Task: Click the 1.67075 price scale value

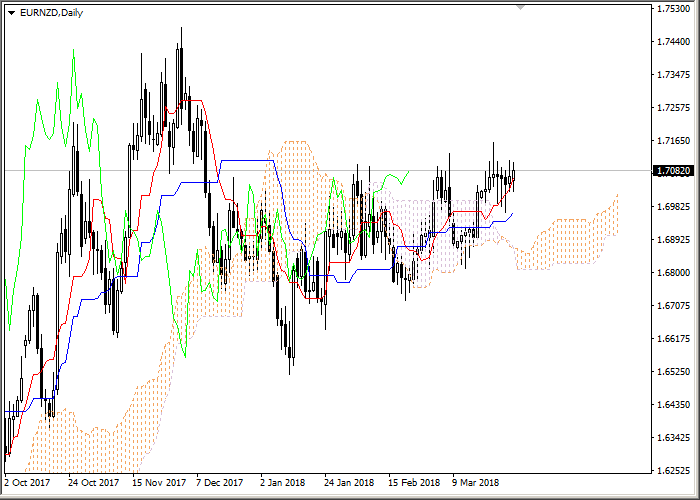Action: (674, 306)
